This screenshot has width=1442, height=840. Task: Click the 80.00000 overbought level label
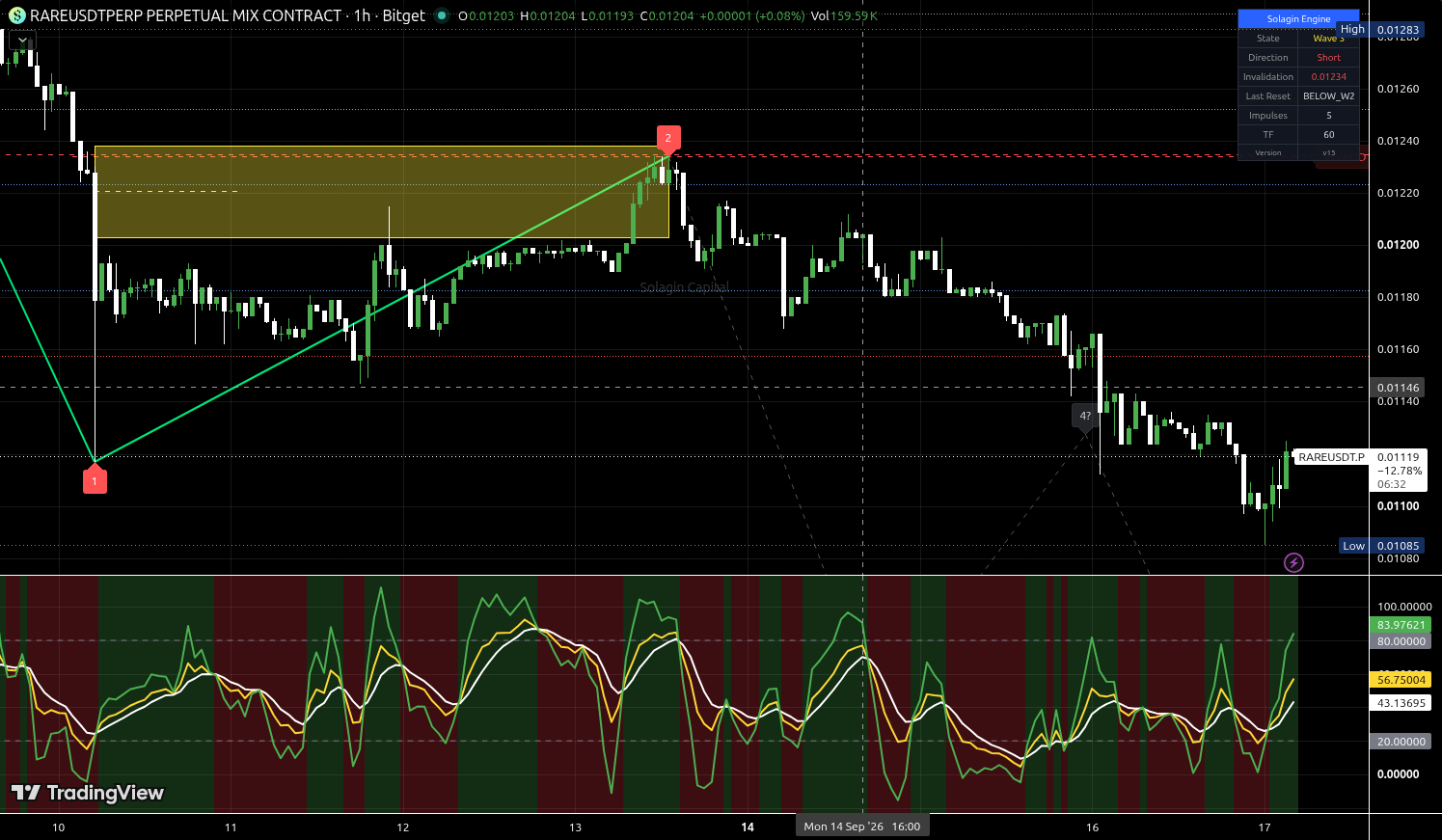click(x=1401, y=641)
